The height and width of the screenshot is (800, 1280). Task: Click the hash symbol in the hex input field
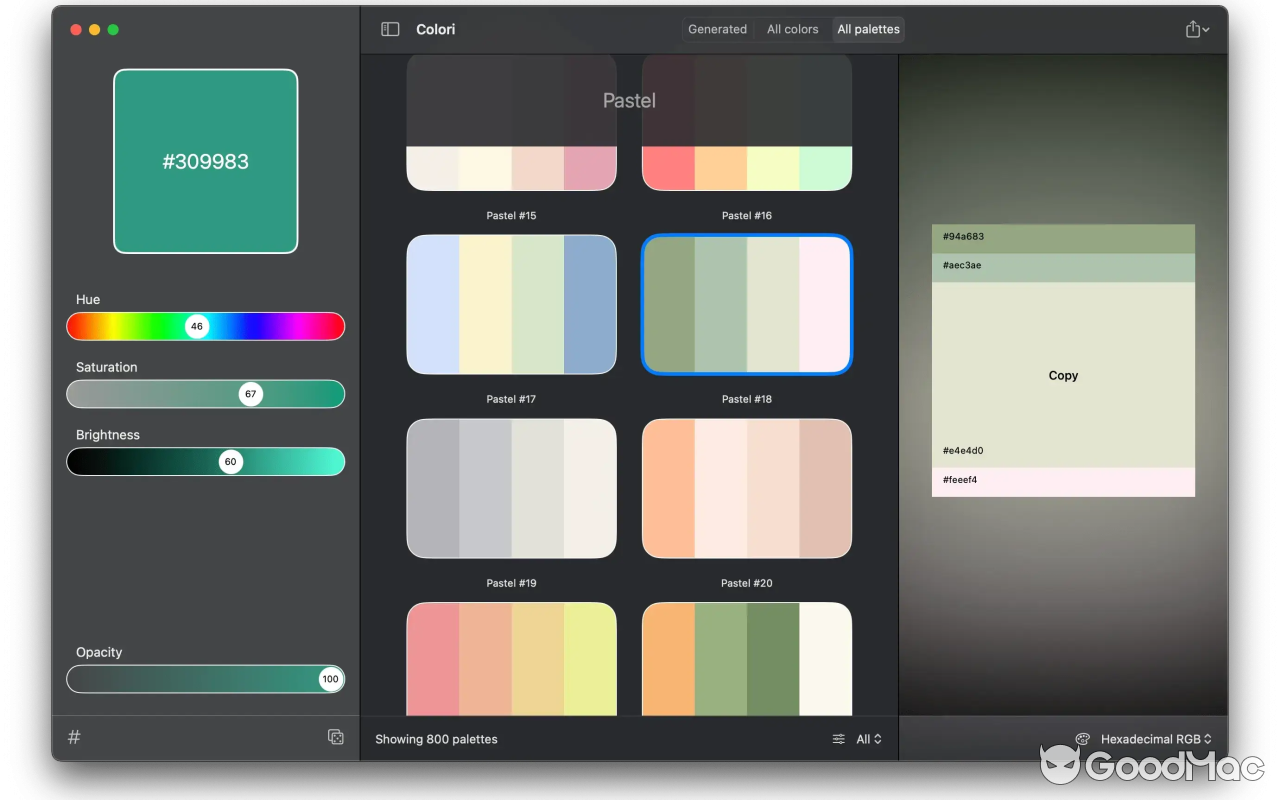(73, 737)
